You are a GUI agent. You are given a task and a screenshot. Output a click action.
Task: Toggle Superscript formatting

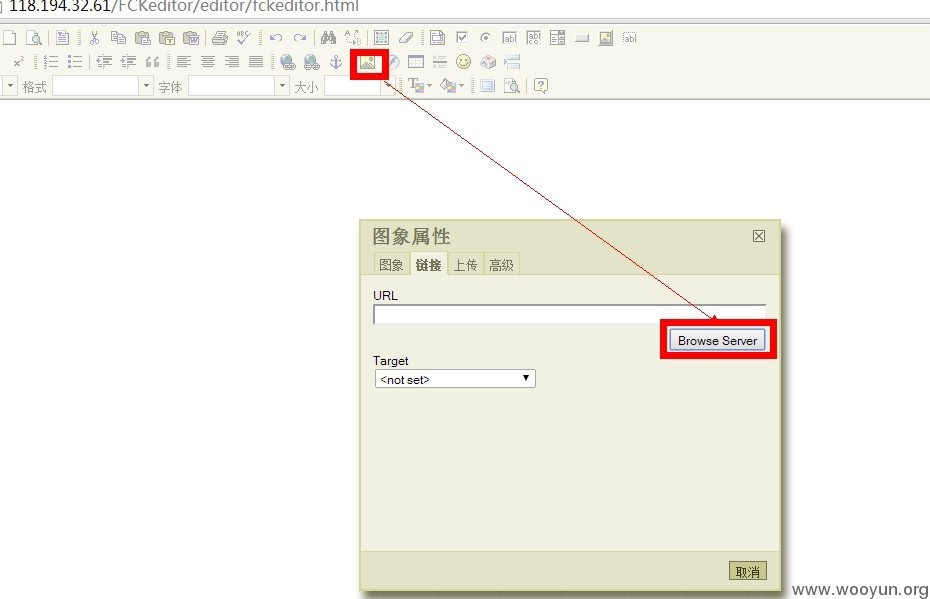coord(18,62)
